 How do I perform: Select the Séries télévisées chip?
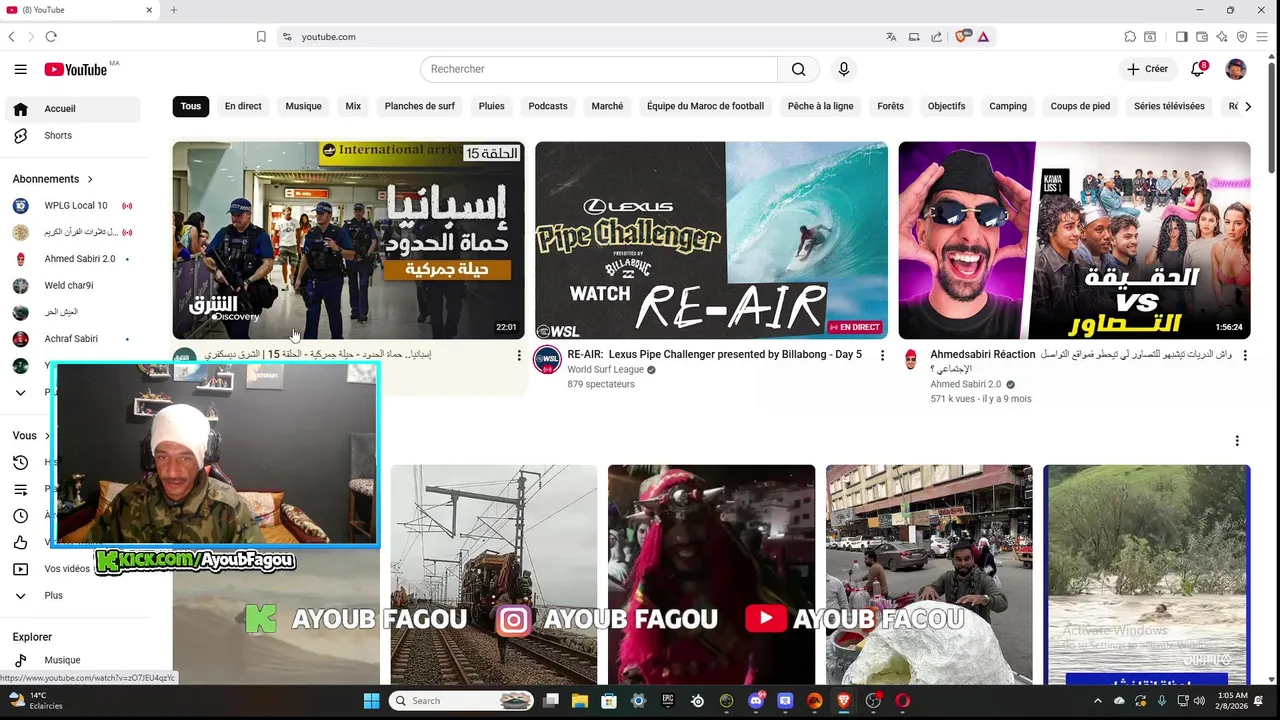[x=1169, y=106]
